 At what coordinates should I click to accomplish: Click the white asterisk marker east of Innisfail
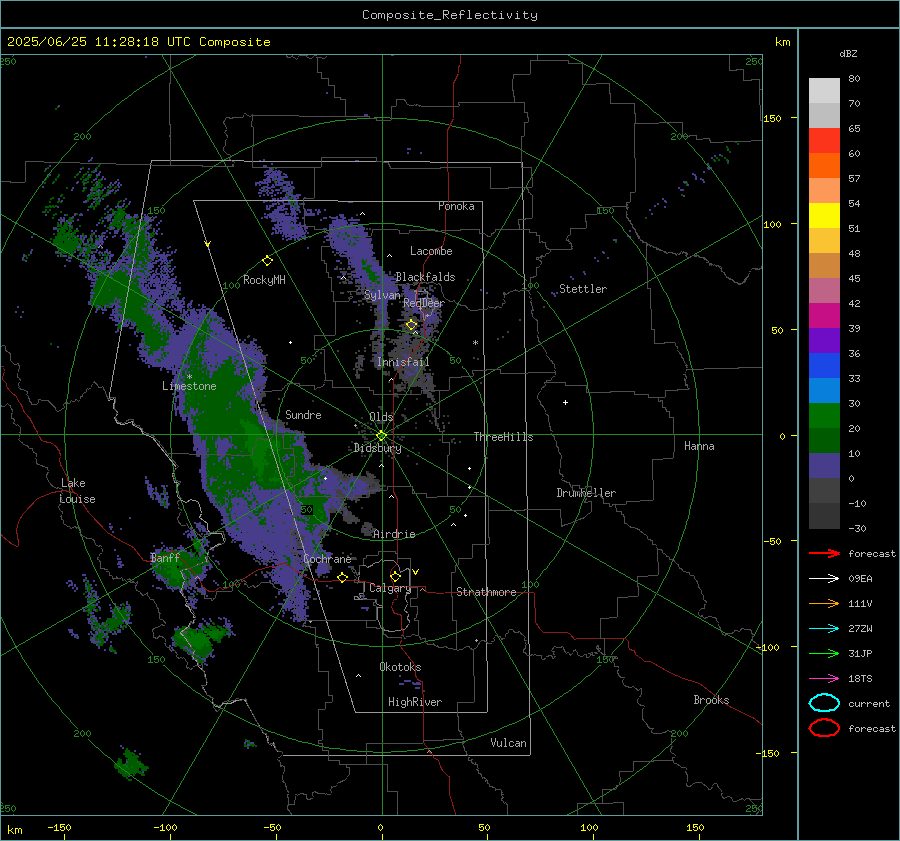tap(475, 343)
